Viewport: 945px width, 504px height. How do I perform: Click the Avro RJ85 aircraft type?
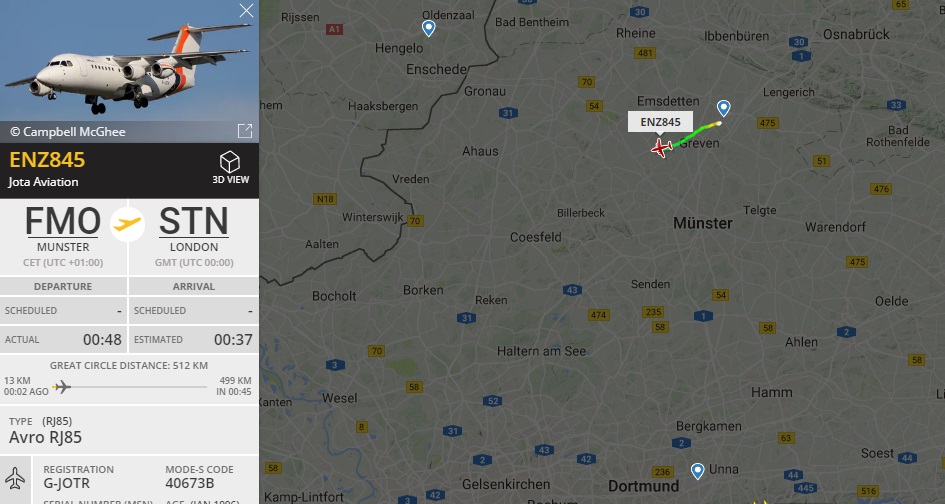pyautogui.click(x=45, y=437)
